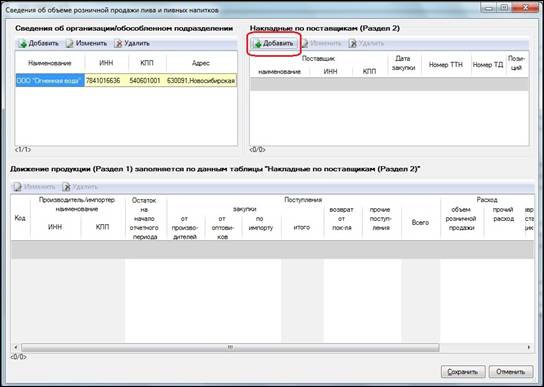Image resolution: width=544 pixels, height=387 pixels.
Task: Click Всего column header in Поступления
Action: click(420, 222)
